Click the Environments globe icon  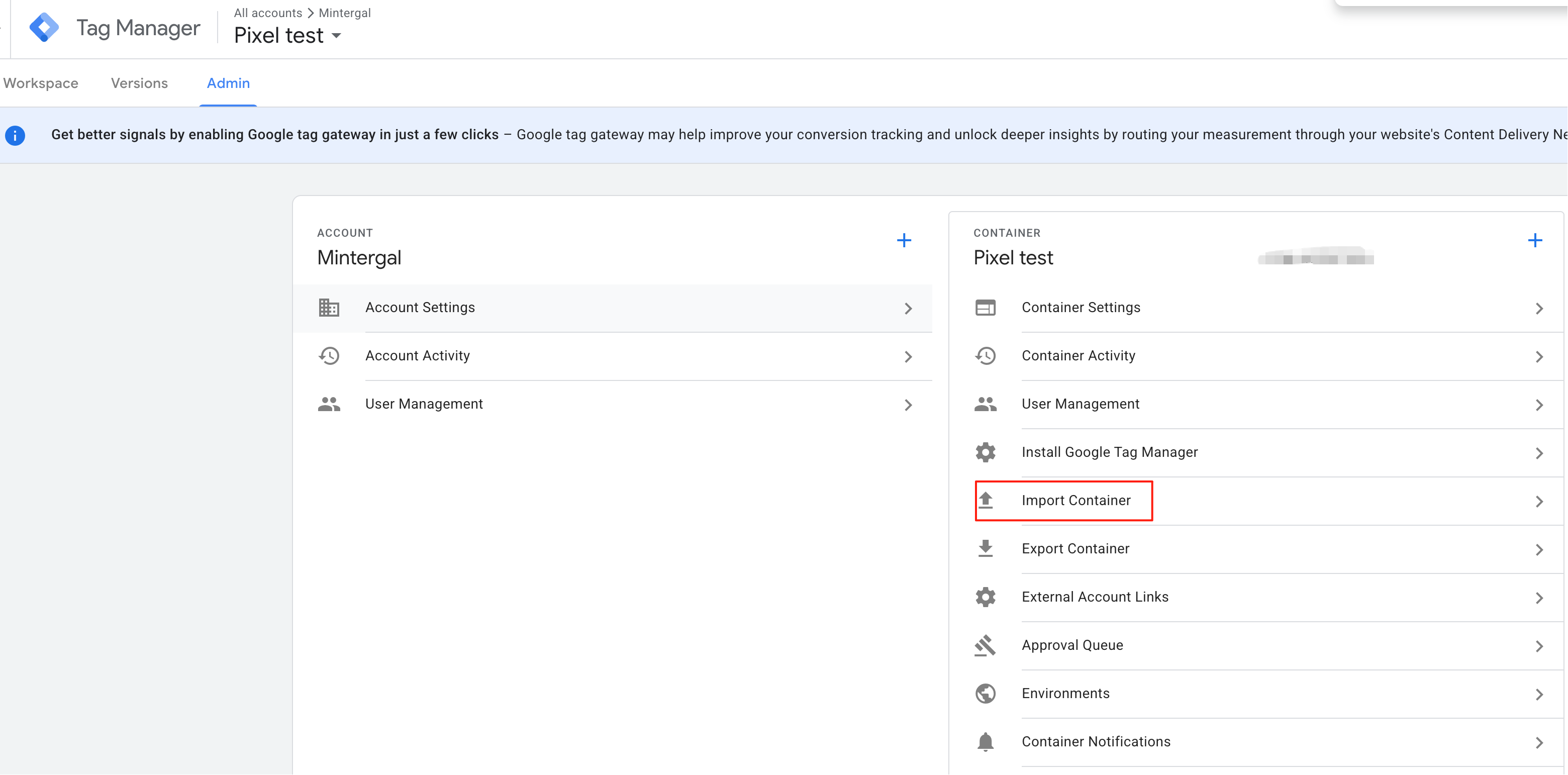click(x=986, y=694)
